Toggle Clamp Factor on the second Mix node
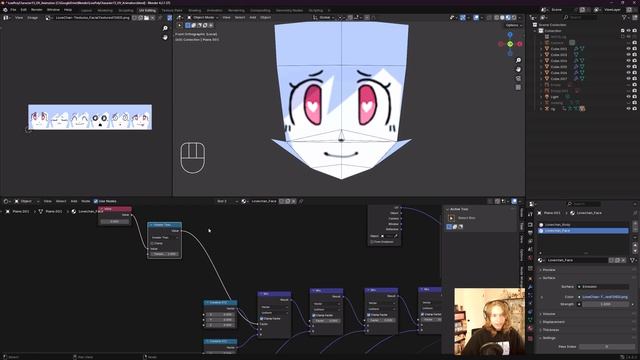Image resolution: width=640 pixels, height=360 pixels. (x=314, y=315)
